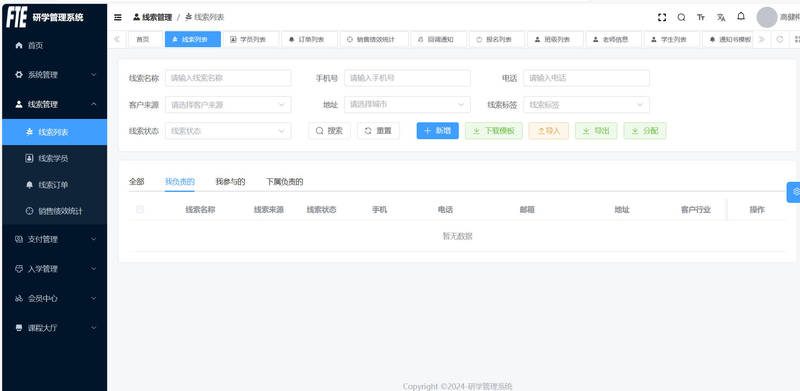Expand 入学管理 sidebar menu

click(x=55, y=268)
